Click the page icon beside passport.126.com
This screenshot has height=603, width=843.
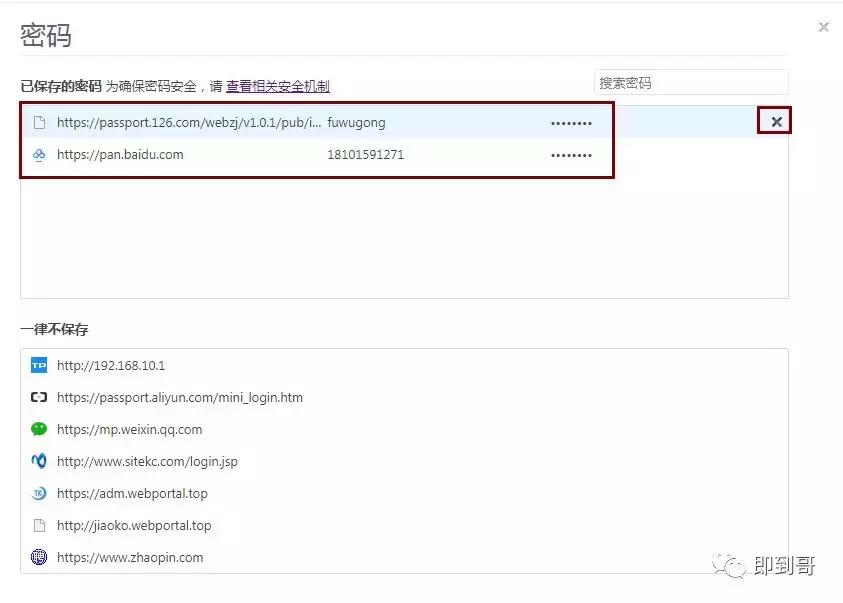point(39,123)
